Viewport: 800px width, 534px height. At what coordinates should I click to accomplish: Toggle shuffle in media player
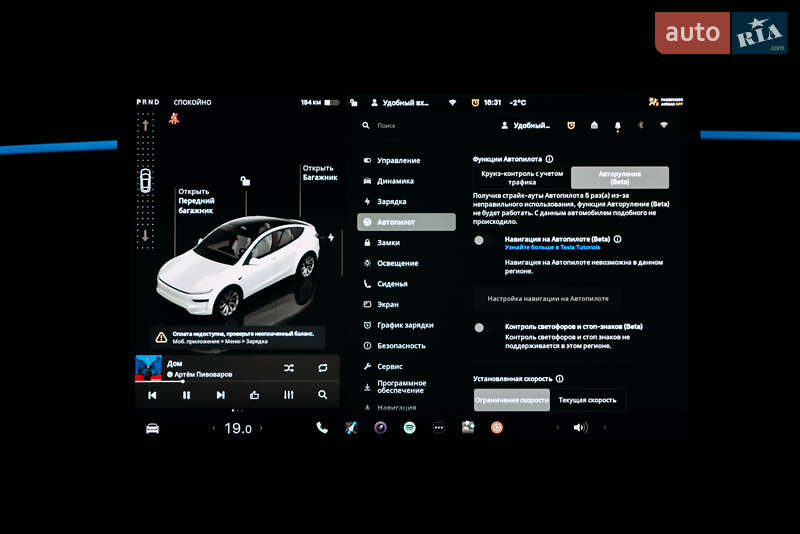(x=289, y=368)
